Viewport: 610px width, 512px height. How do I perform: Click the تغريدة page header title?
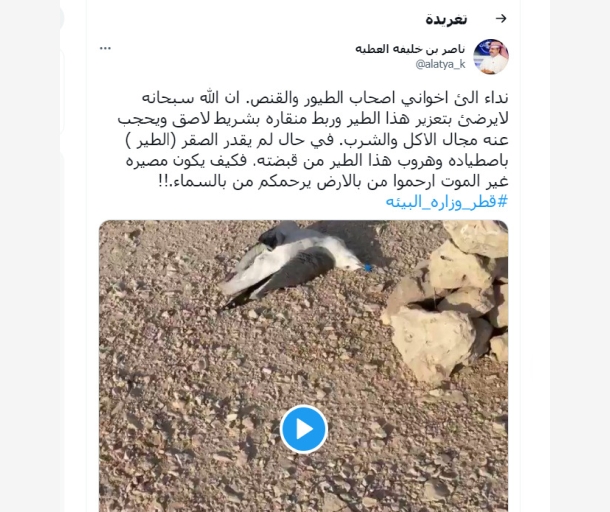(446, 19)
